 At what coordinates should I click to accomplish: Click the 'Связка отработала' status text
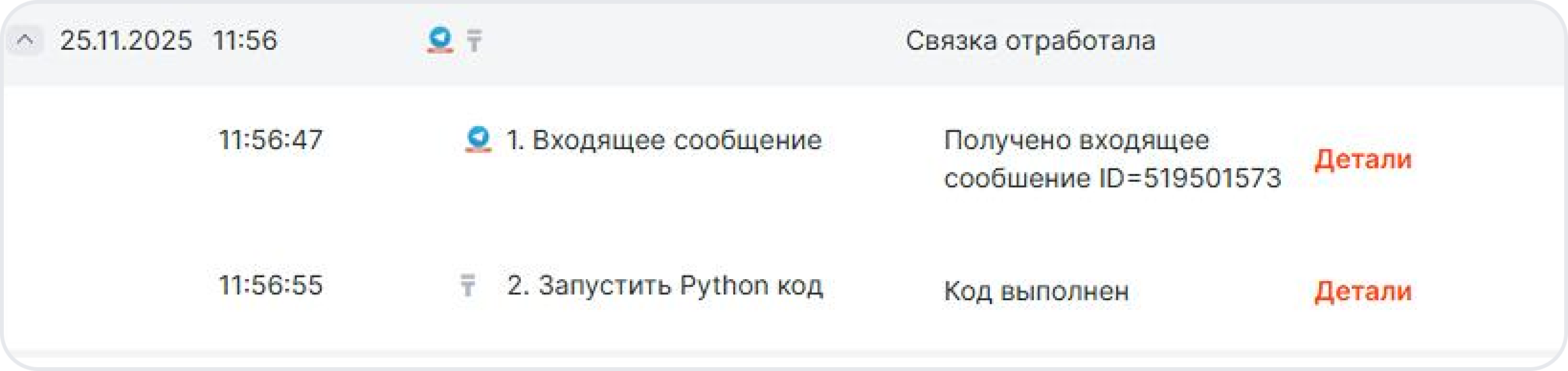pyautogui.click(x=1030, y=41)
